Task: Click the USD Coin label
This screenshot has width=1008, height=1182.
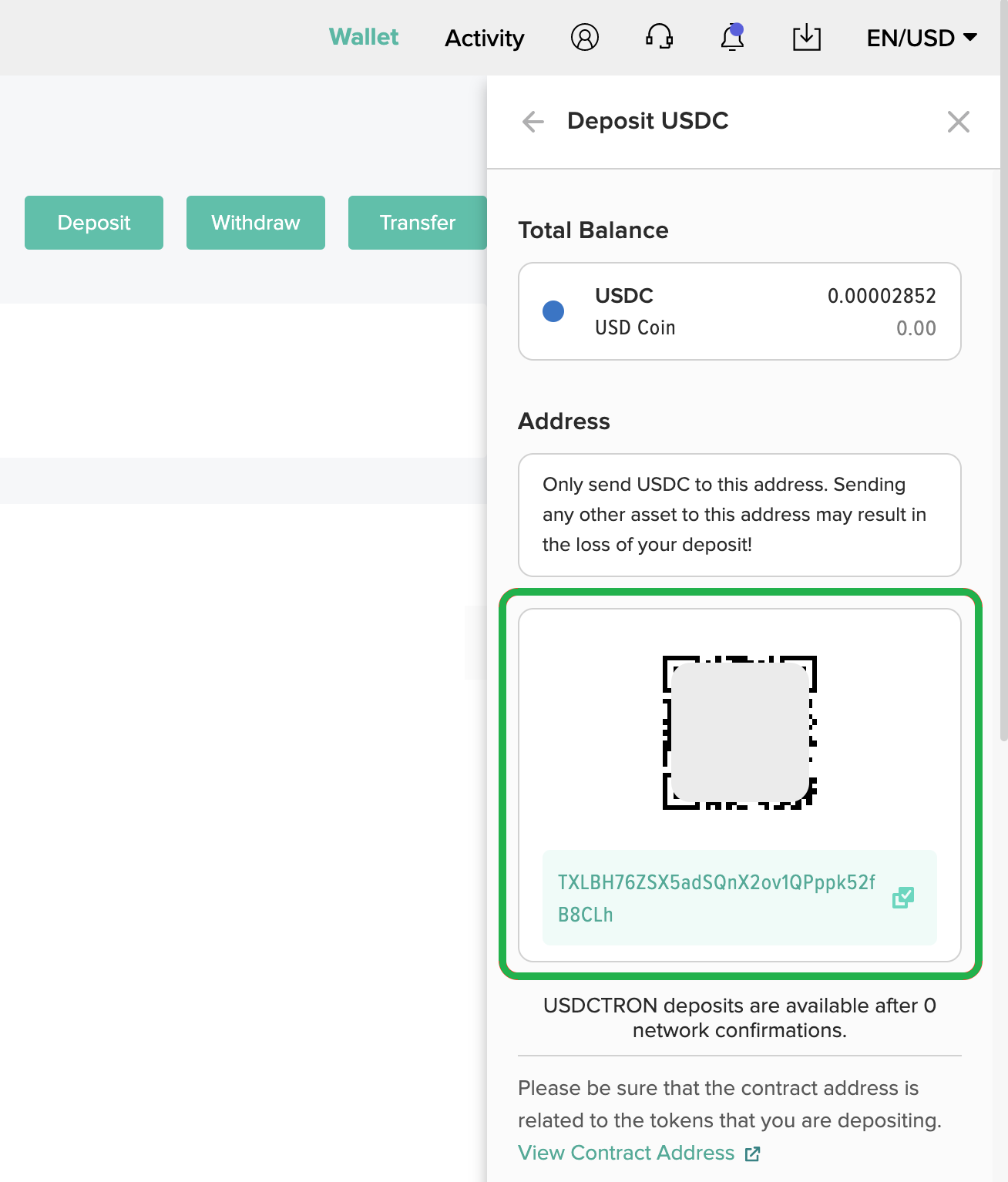Action: coord(635,327)
